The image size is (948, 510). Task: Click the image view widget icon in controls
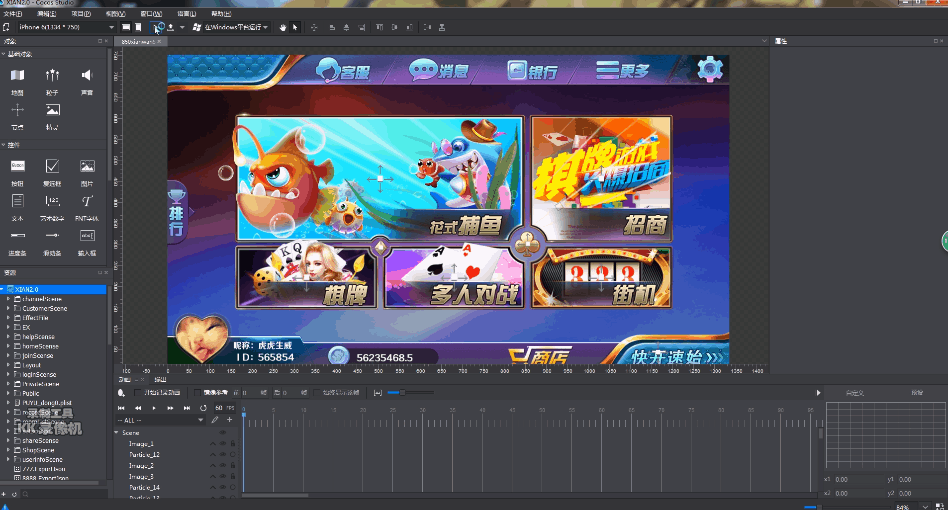87,166
